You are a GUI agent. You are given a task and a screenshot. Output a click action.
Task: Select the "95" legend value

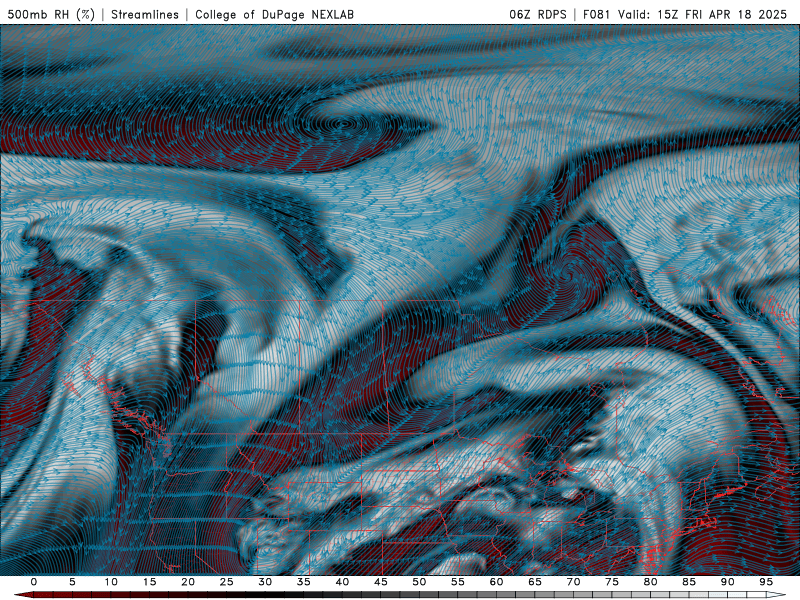tap(766, 582)
